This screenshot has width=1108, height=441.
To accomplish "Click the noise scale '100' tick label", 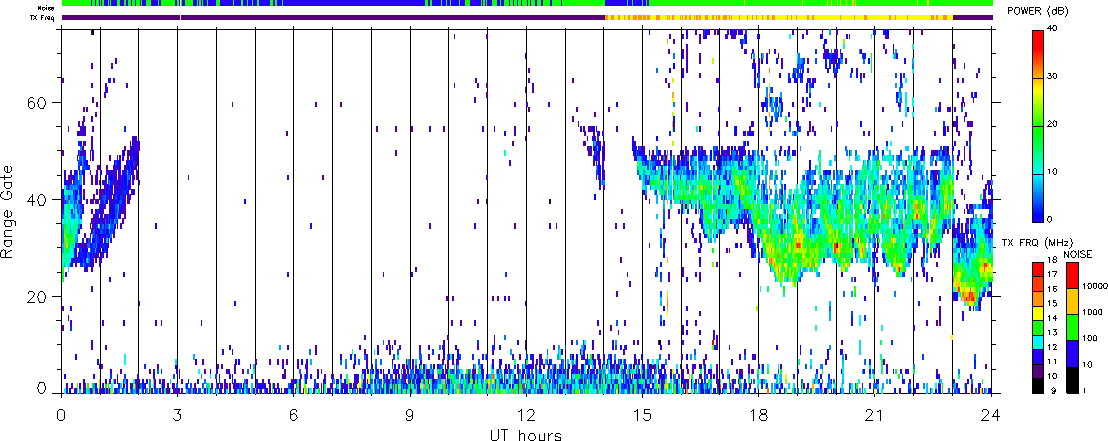I will 1088,341.
